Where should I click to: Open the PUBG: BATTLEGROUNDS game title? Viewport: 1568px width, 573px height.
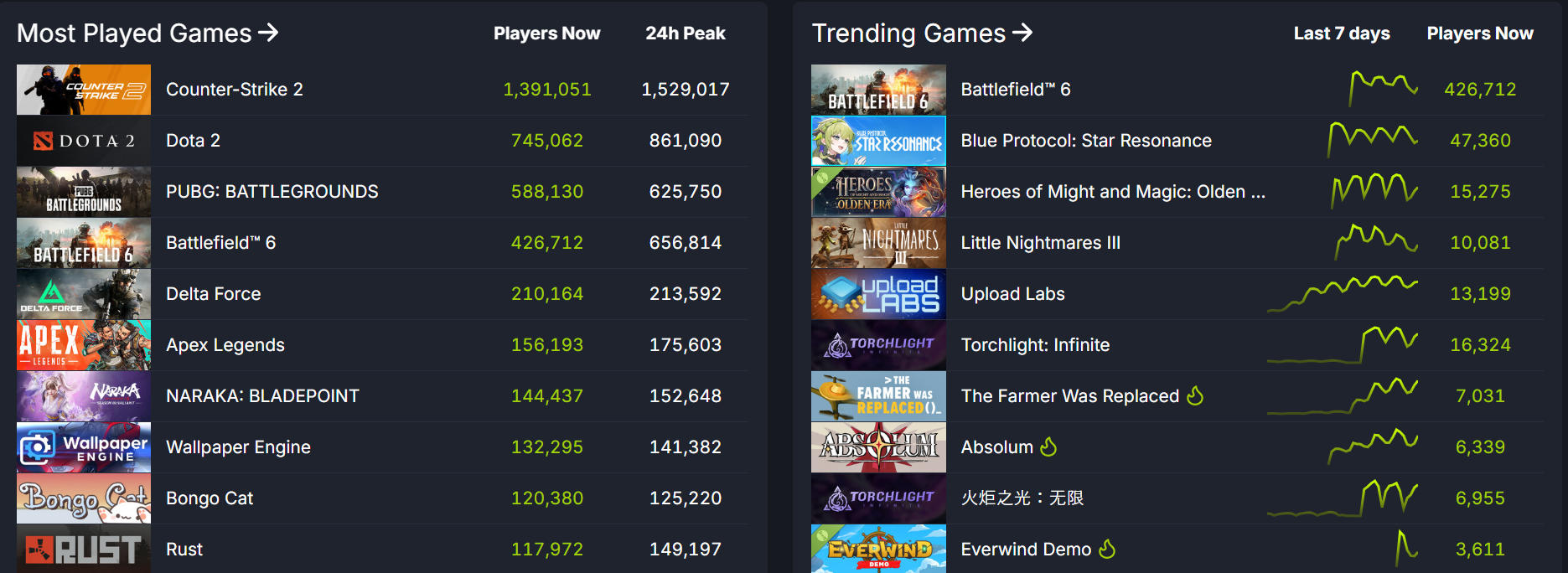[272, 192]
